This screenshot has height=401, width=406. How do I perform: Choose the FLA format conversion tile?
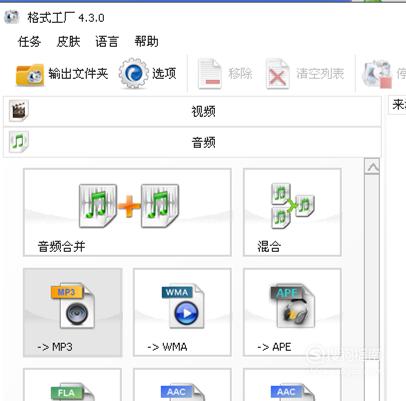click(72, 385)
